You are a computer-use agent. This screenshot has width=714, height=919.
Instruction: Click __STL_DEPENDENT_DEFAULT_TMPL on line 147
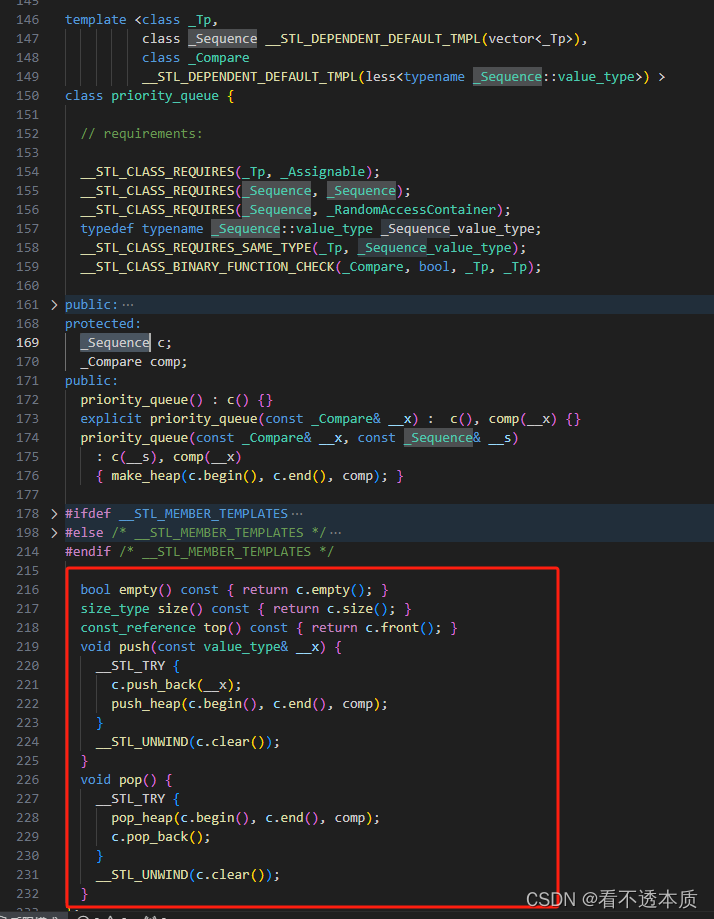(x=372, y=39)
